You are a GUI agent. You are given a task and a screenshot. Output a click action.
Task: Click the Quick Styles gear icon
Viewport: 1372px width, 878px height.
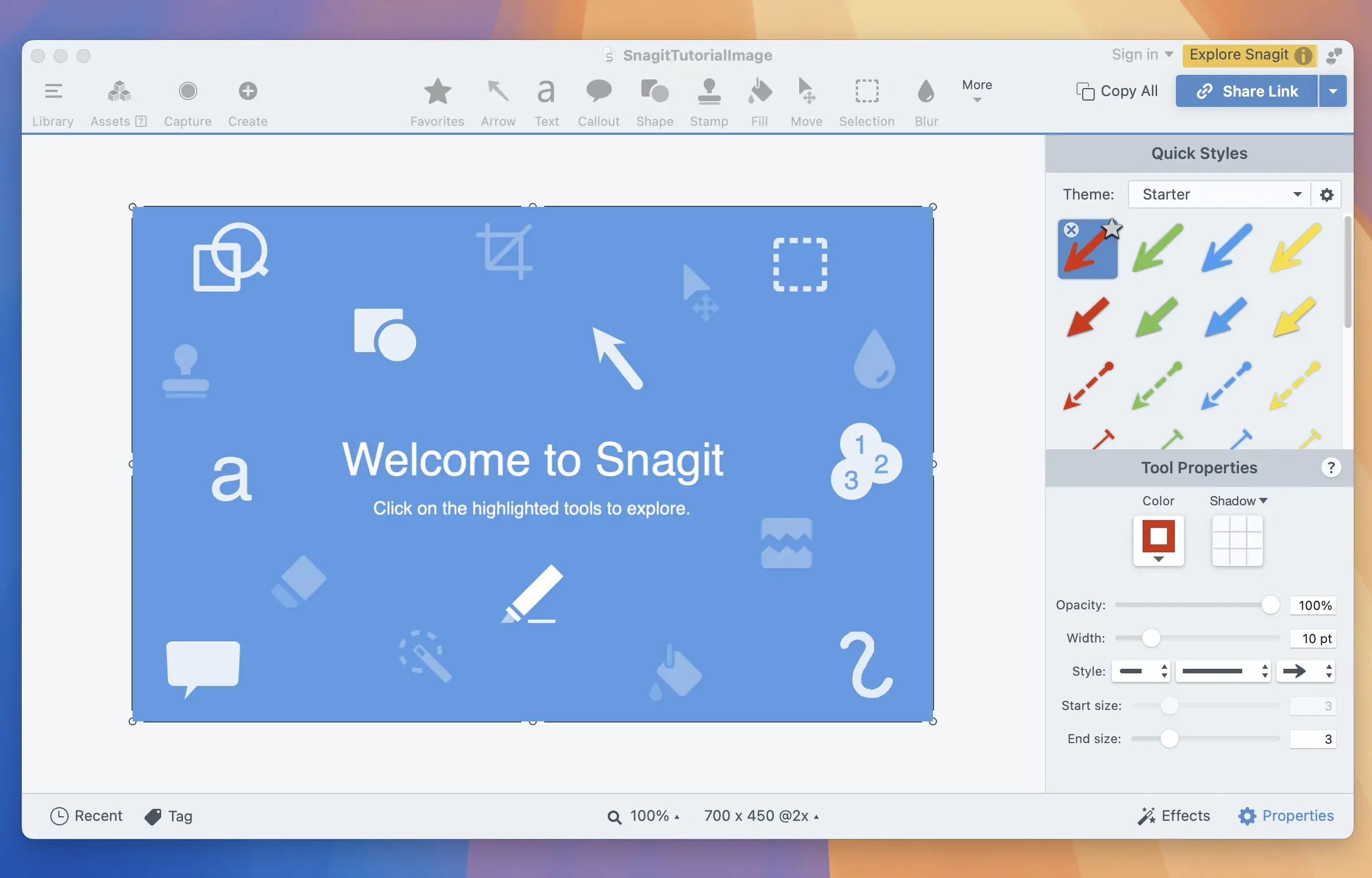(1326, 195)
